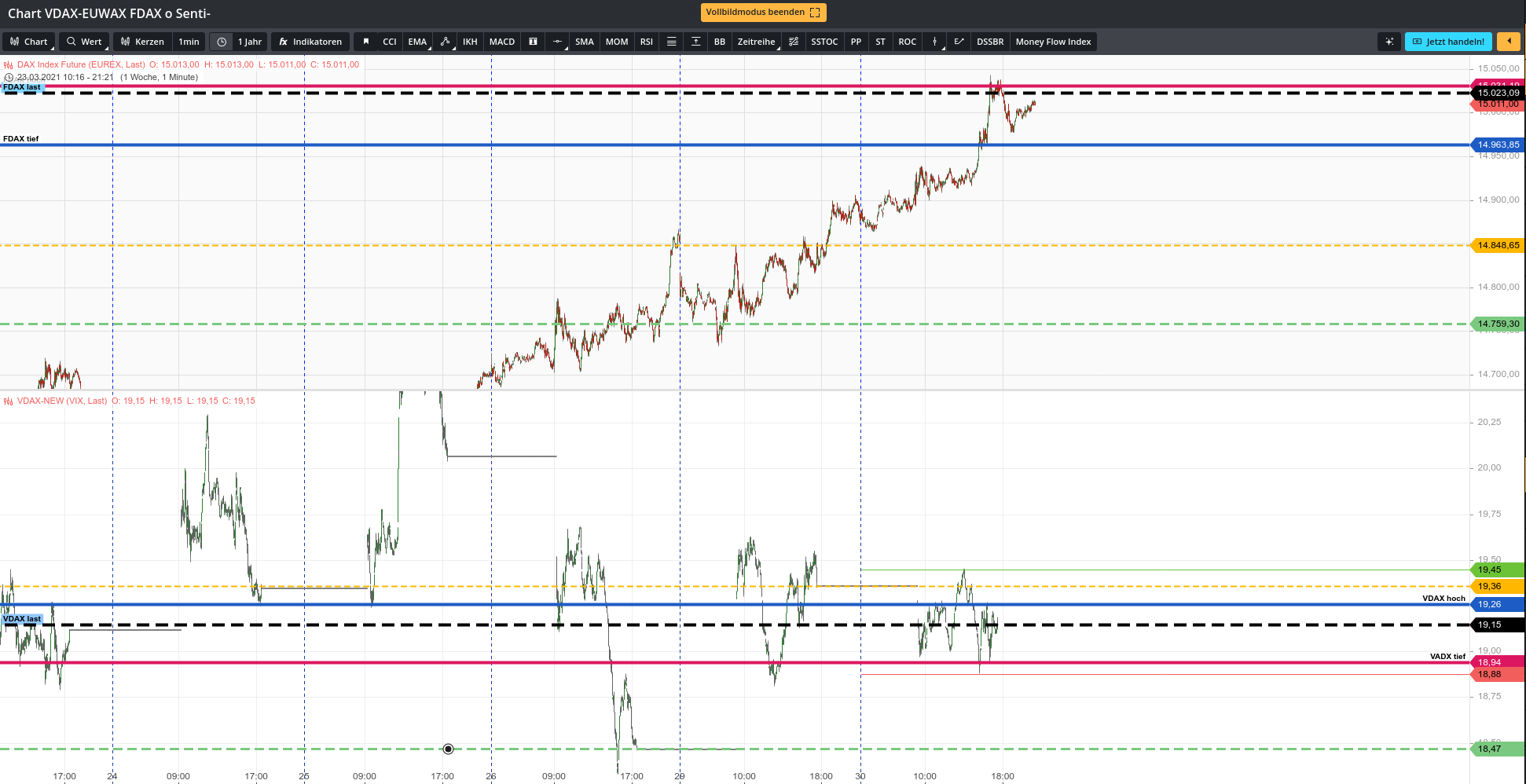Screen dimensions: 1526x784
Task: Select the CCI indicator icon
Action: [x=389, y=42]
